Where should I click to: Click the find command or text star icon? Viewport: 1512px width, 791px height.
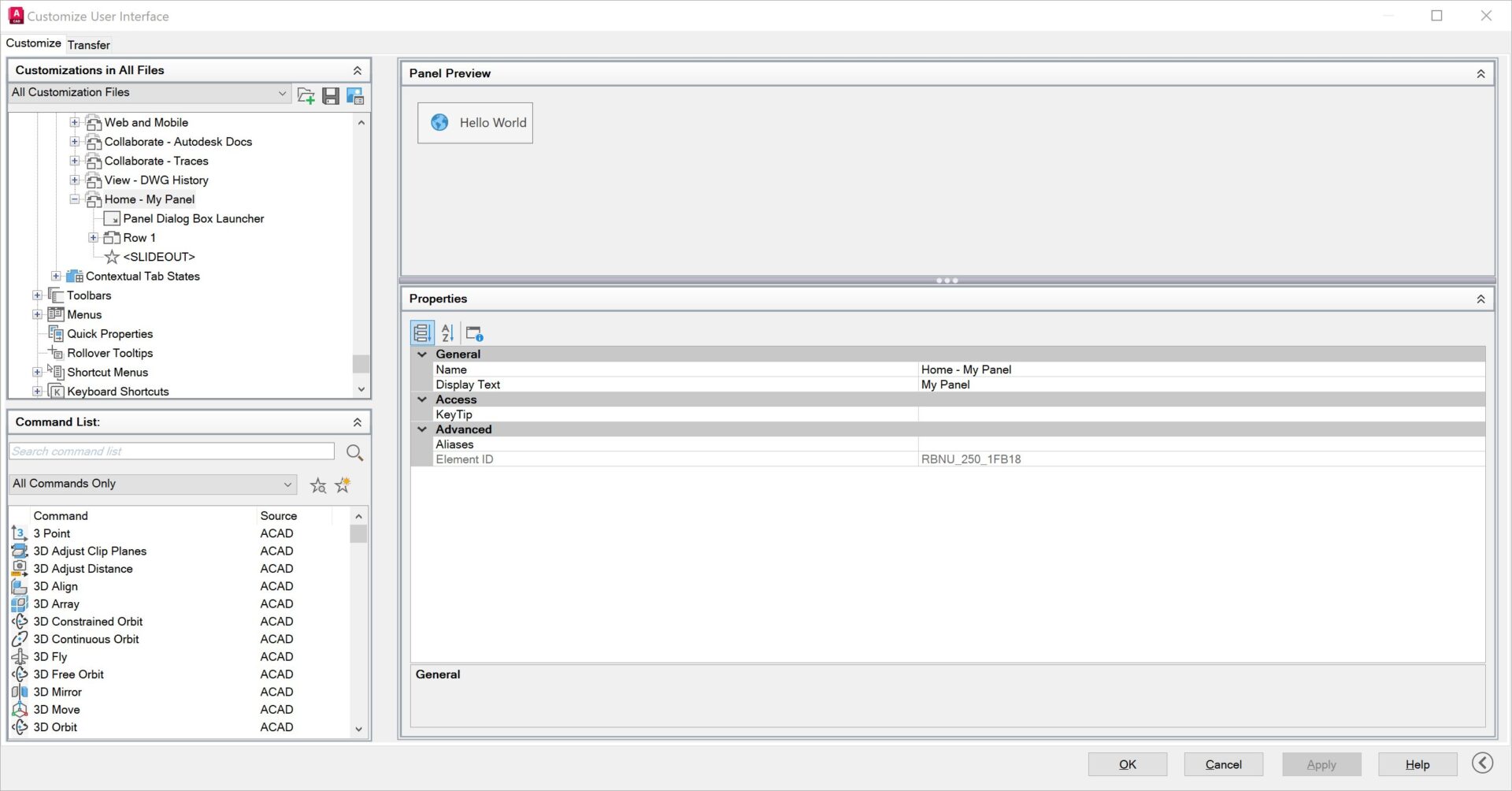coord(318,485)
